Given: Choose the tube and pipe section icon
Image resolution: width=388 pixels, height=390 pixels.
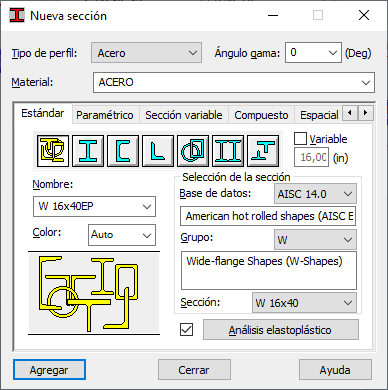Looking at the screenshot, I should [193, 151].
